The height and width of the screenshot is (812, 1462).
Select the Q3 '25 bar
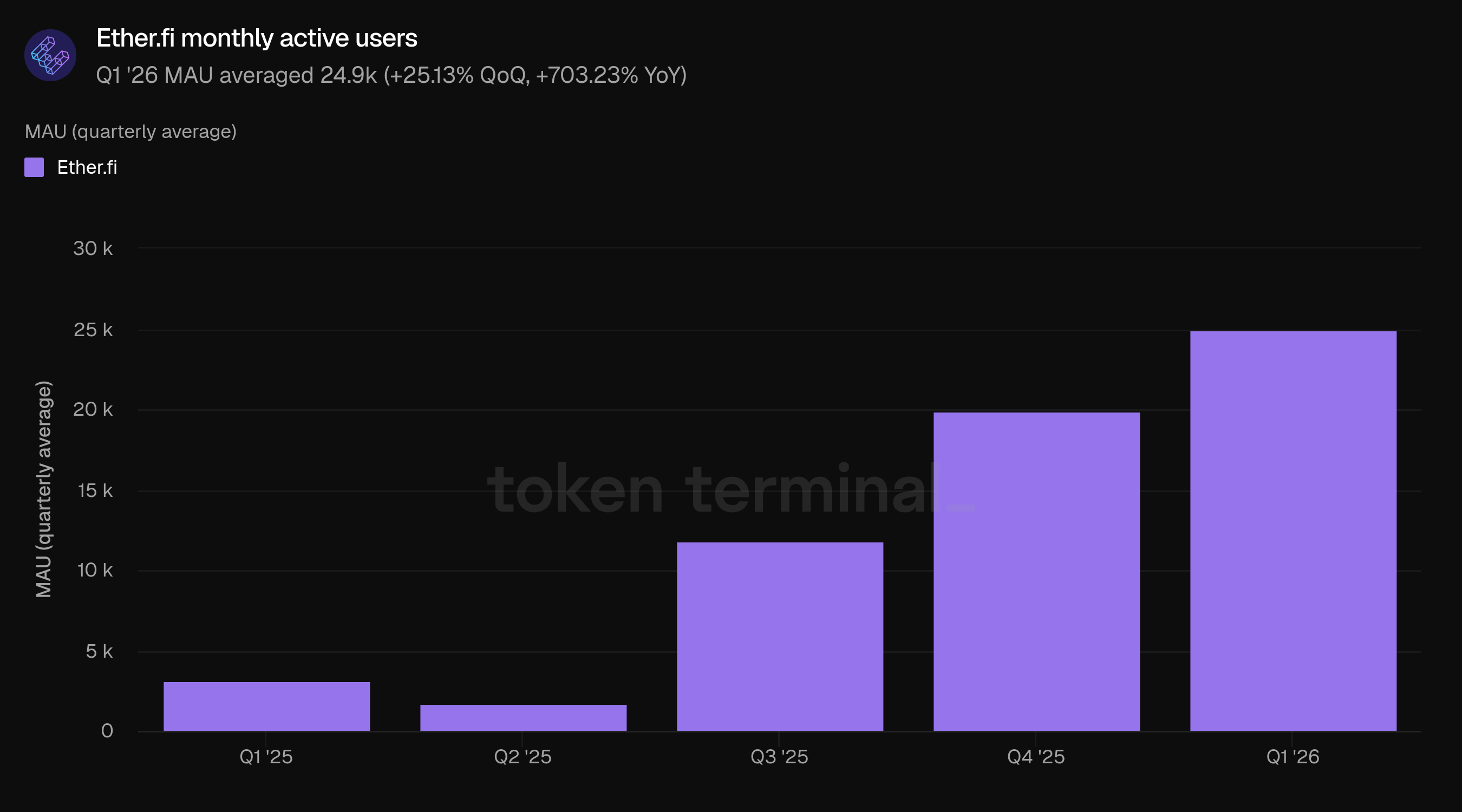pyautogui.click(x=780, y=637)
